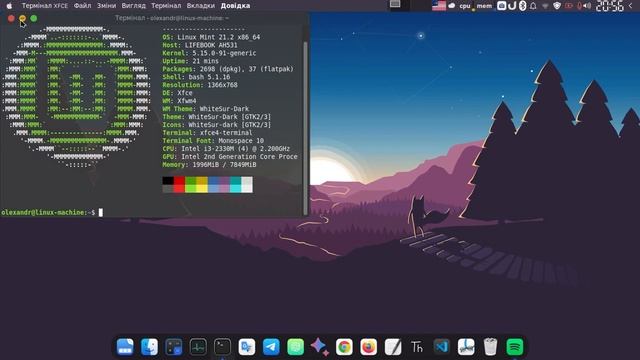Click the shield security tray icon
Viewport: 640px width, 360px height.
point(557,6)
